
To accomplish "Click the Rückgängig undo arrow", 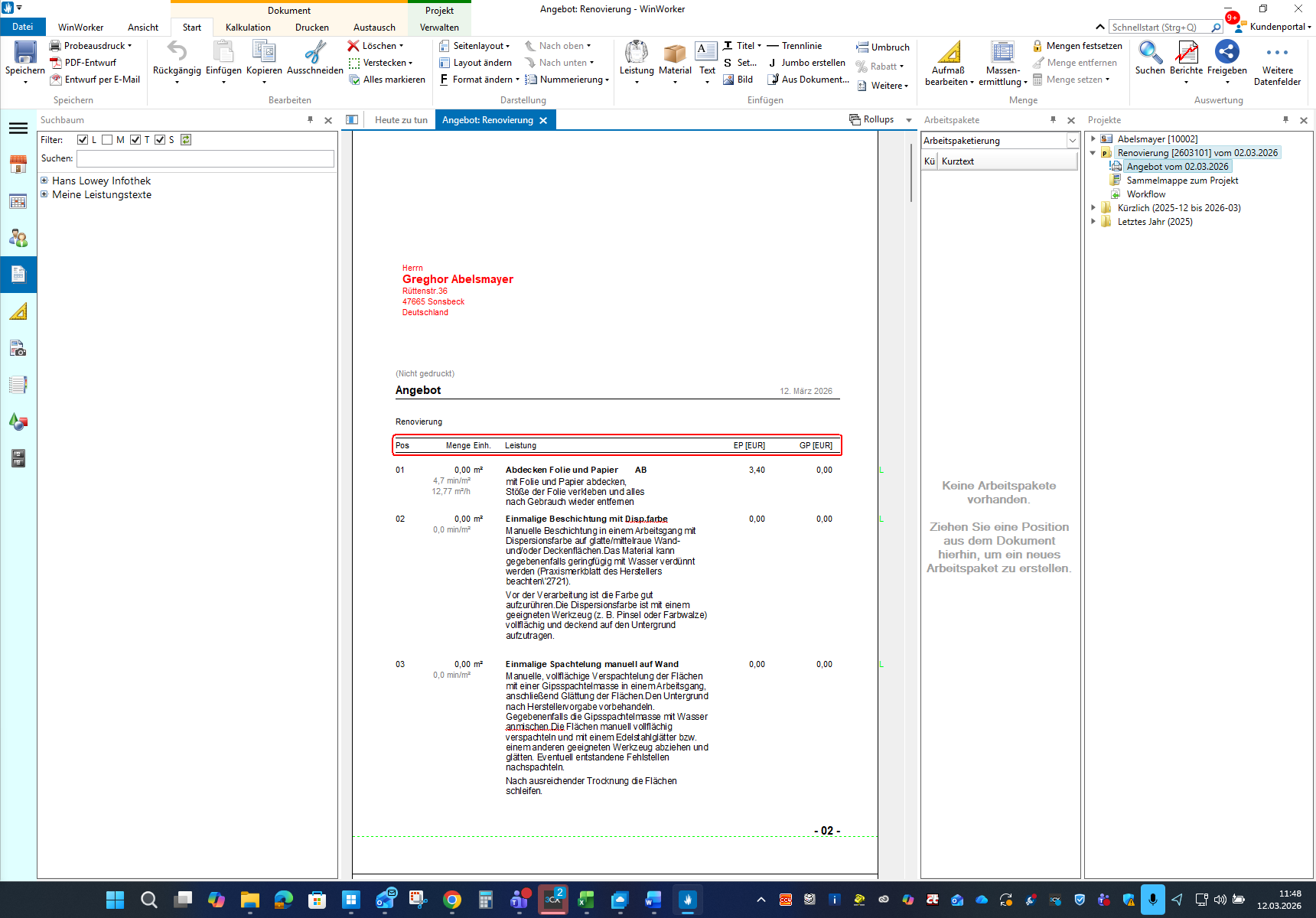I will click(x=177, y=53).
